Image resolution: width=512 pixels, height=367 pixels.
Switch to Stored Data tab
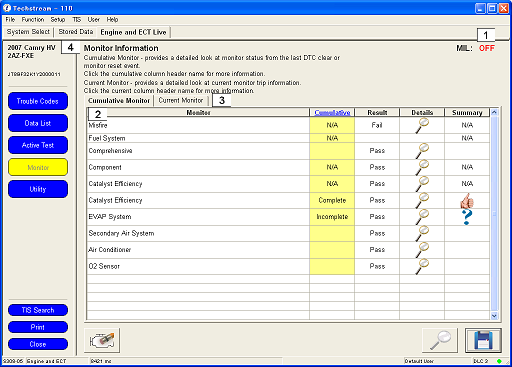point(76,32)
